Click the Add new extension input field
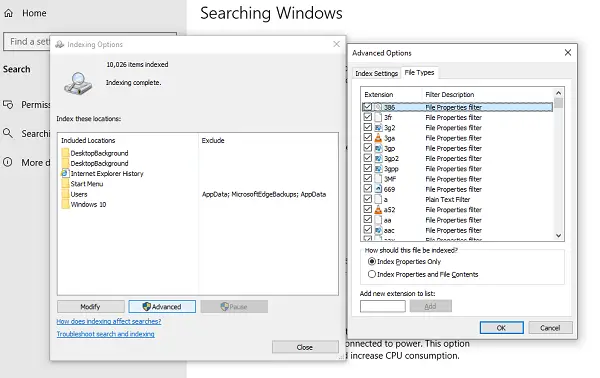Screen dimensions: 600x378 coord(383,306)
